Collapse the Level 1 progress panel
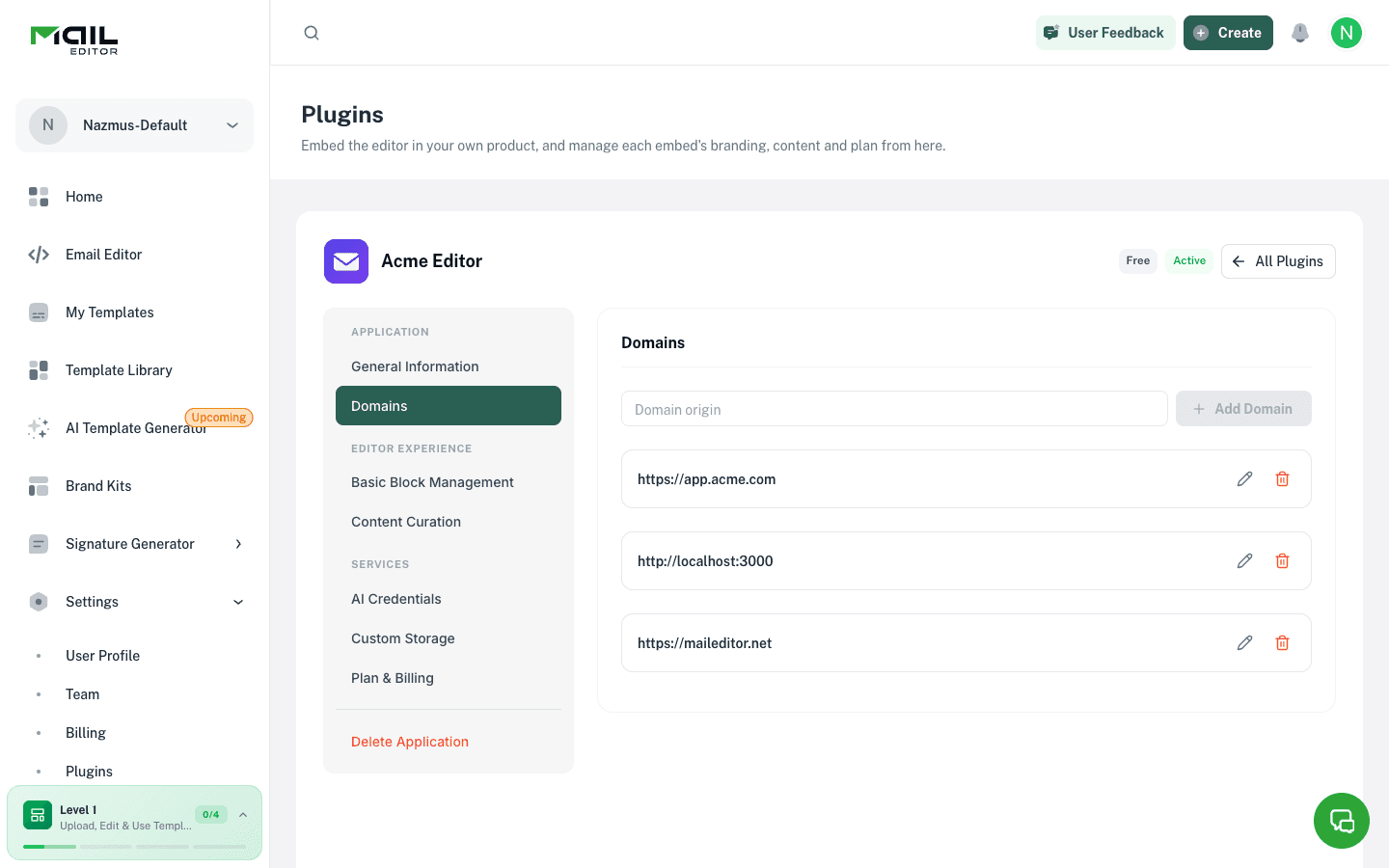 pos(243,815)
